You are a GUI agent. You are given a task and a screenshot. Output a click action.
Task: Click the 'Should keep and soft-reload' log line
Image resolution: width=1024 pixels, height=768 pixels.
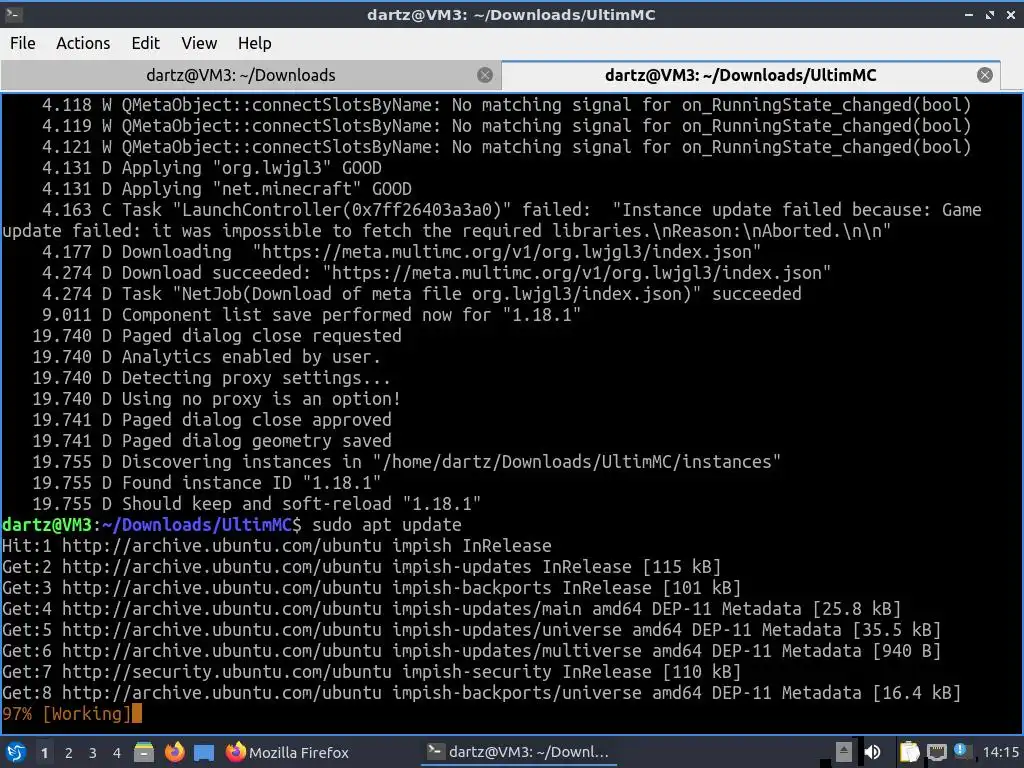(x=257, y=504)
